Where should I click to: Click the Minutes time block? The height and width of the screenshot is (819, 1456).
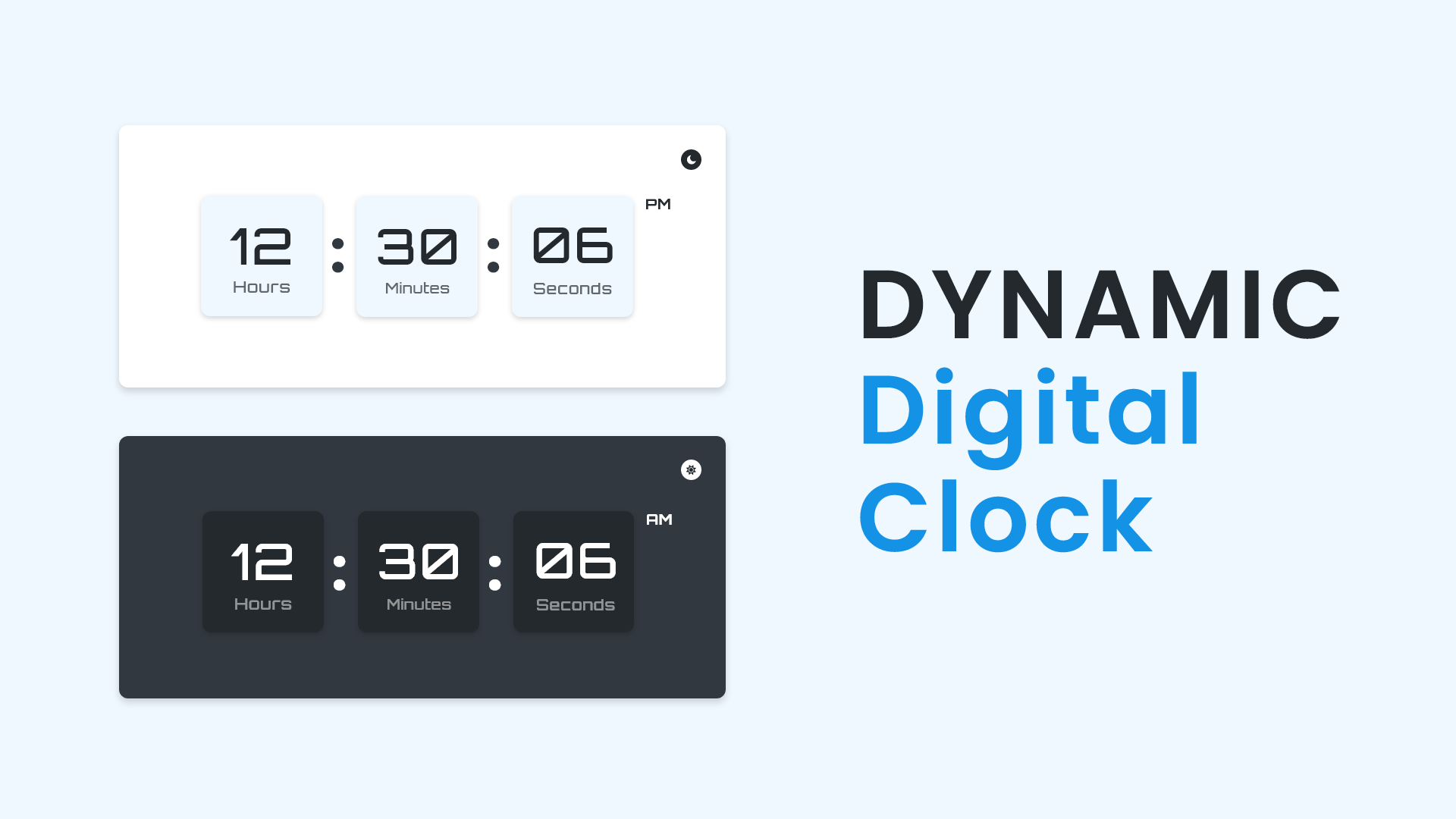[416, 256]
